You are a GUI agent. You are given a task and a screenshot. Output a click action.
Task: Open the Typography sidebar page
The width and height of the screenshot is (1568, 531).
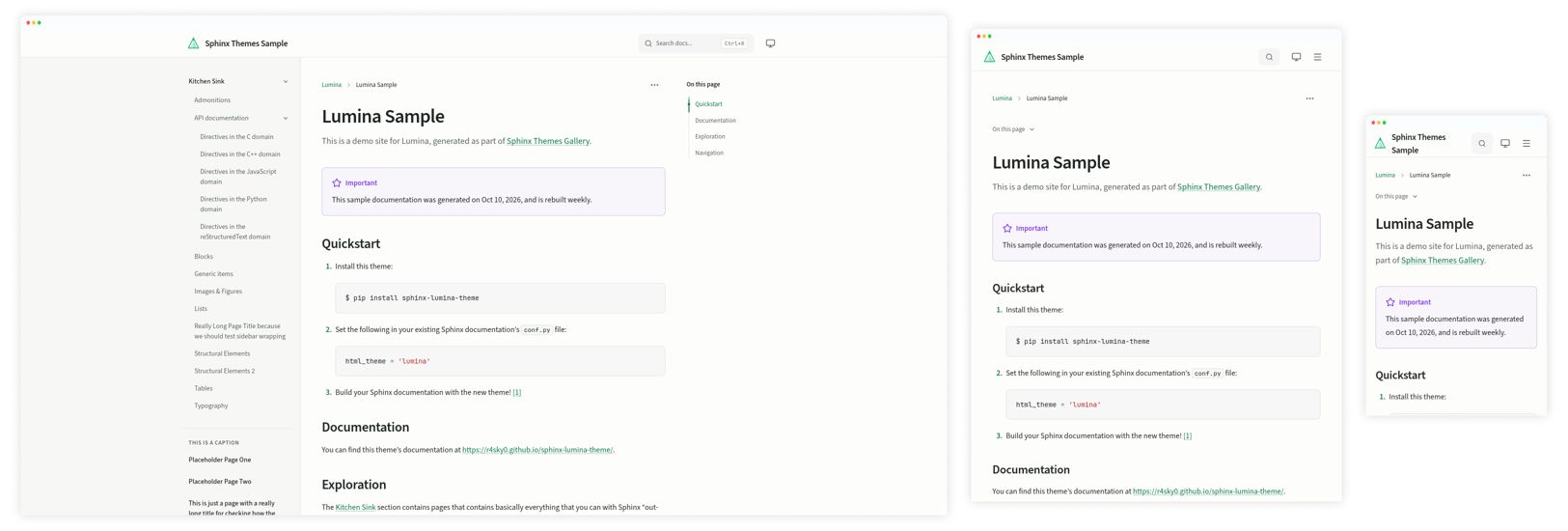pyautogui.click(x=211, y=405)
